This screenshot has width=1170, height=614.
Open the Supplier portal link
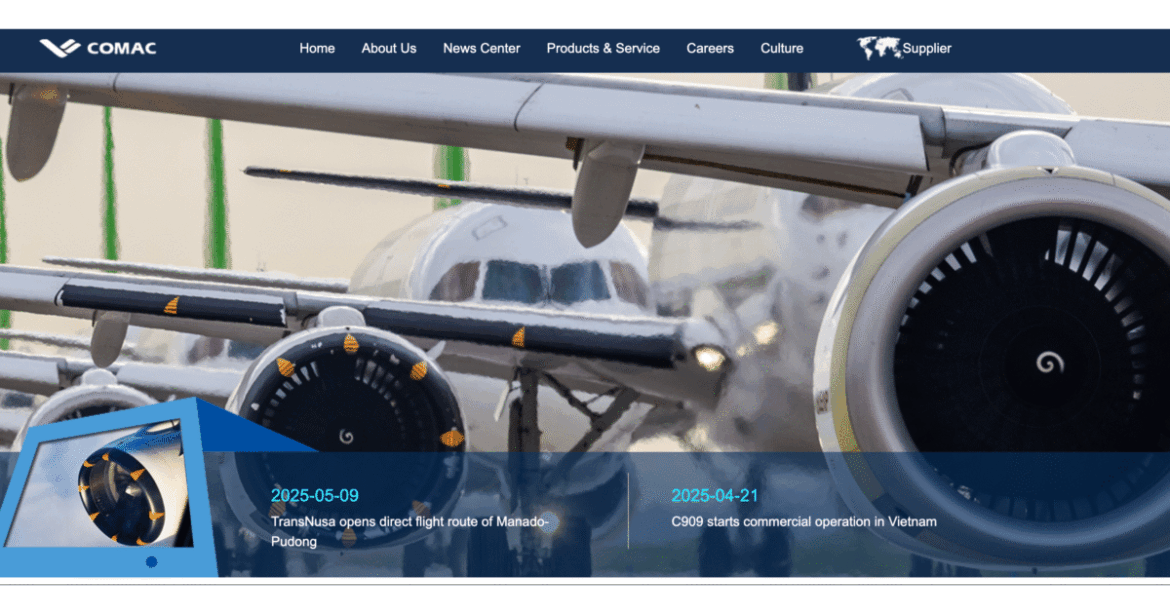coord(926,48)
